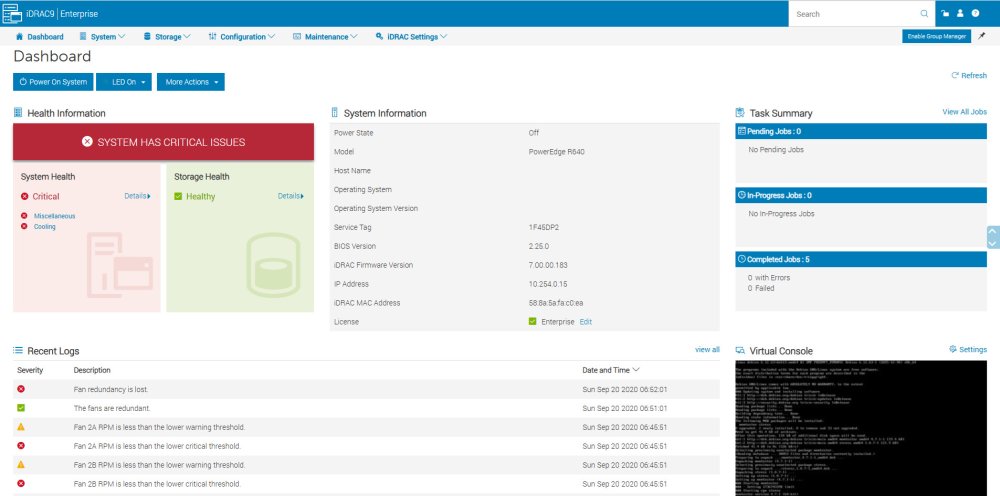Click the Enable Group Manager button

tap(936, 36)
